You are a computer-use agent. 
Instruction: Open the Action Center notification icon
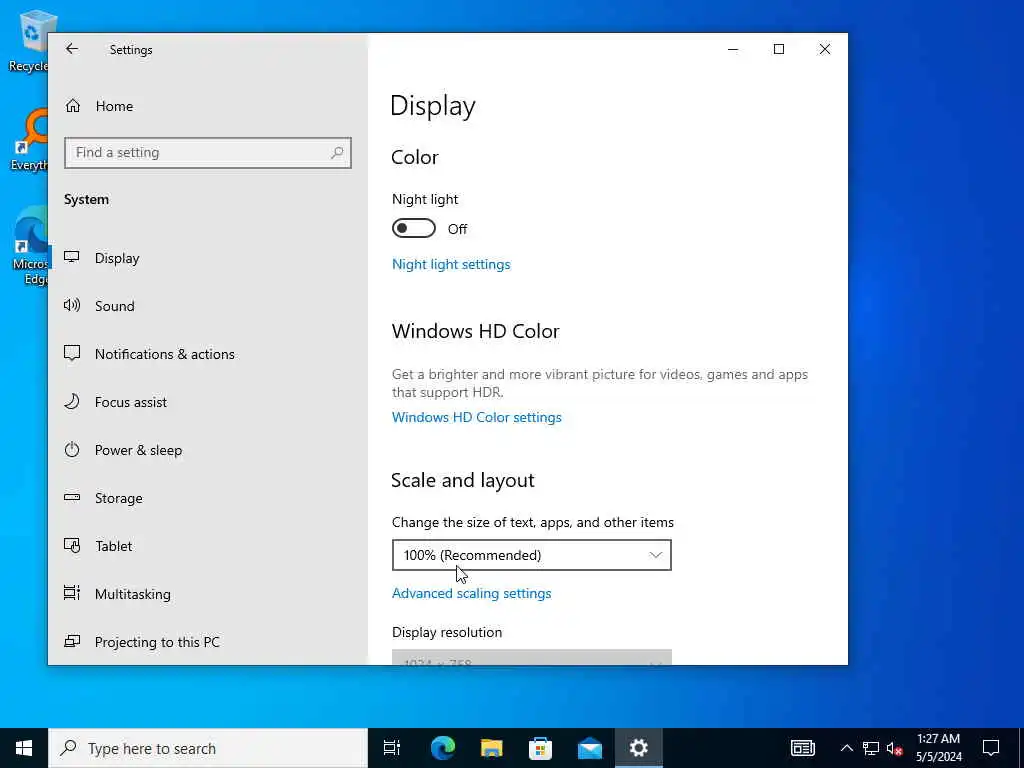pyautogui.click(x=991, y=748)
